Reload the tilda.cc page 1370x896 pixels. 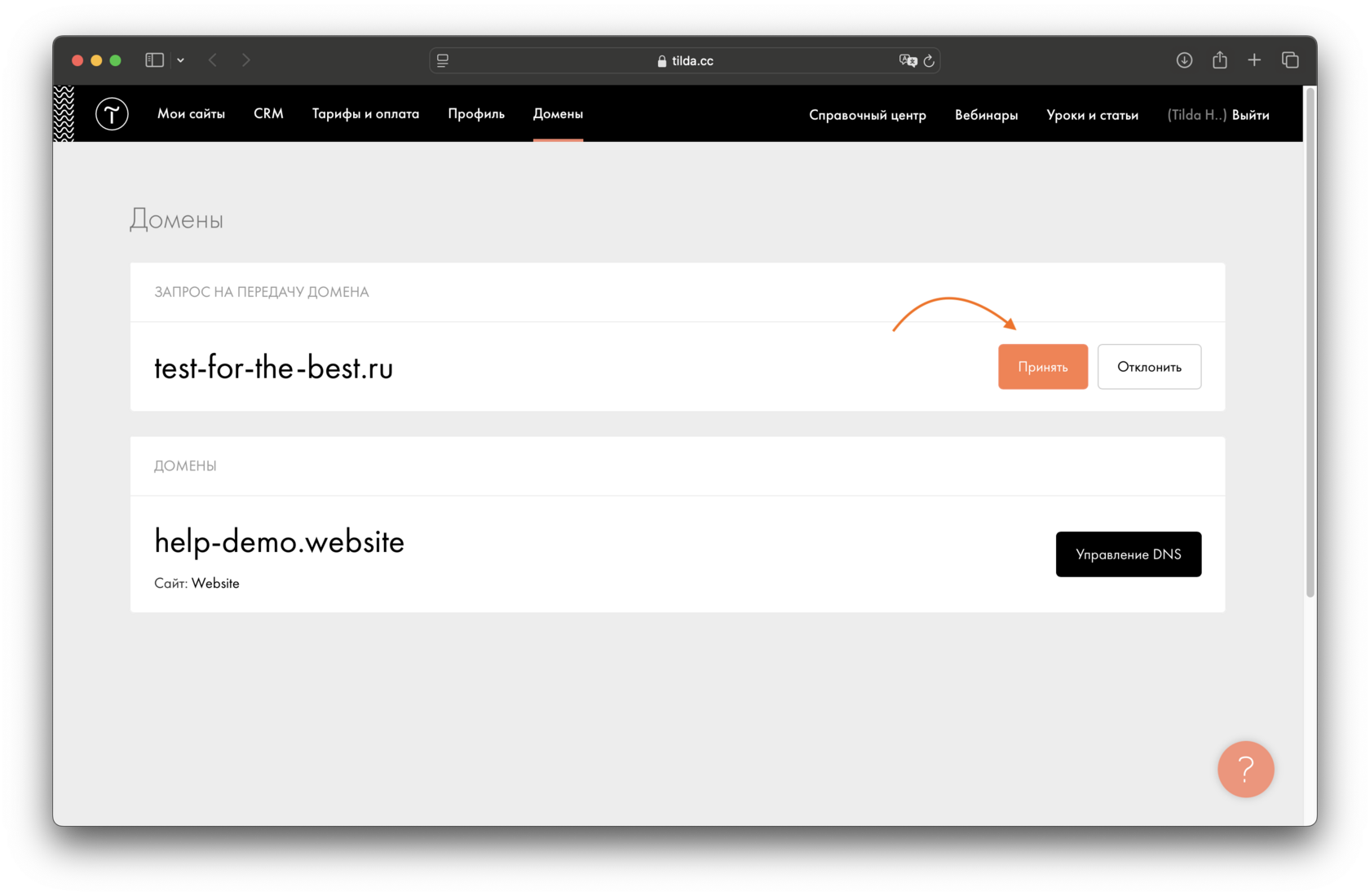tap(929, 60)
